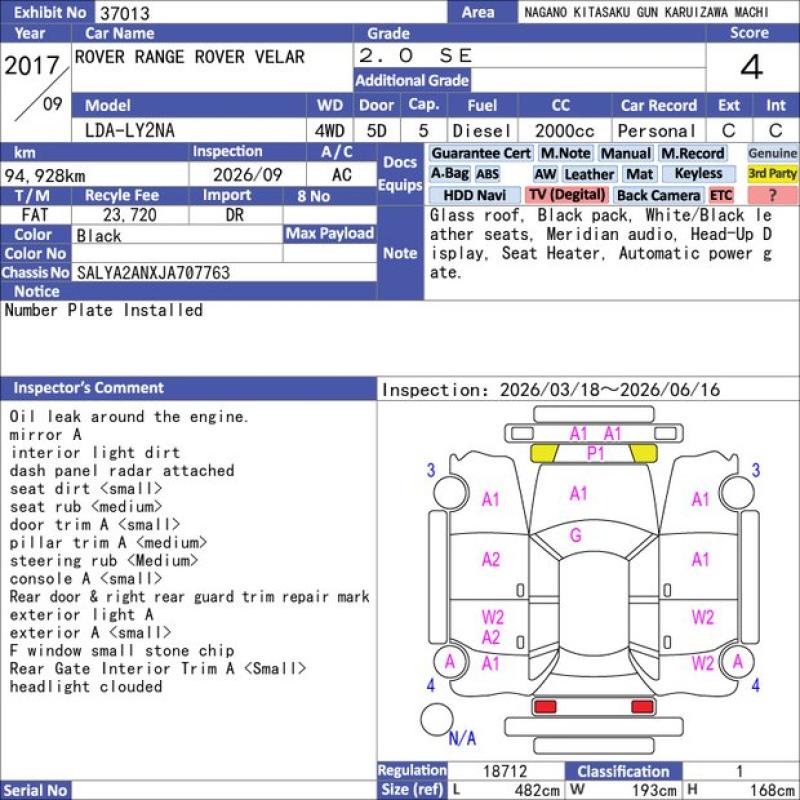Click the A2 marker on the left front door
This screenshot has height=800, width=800.
tap(491, 560)
